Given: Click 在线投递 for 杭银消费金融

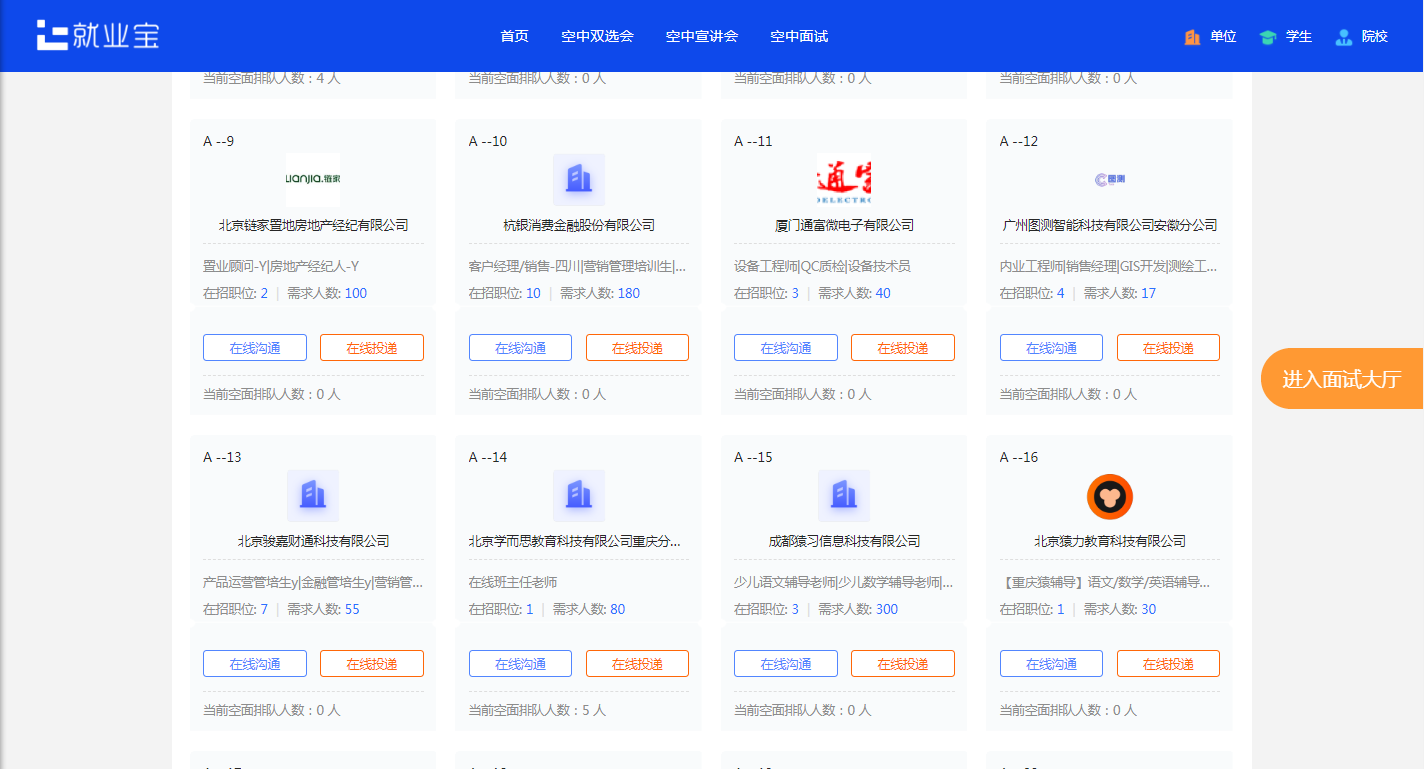Looking at the screenshot, I should coord(637,348).
